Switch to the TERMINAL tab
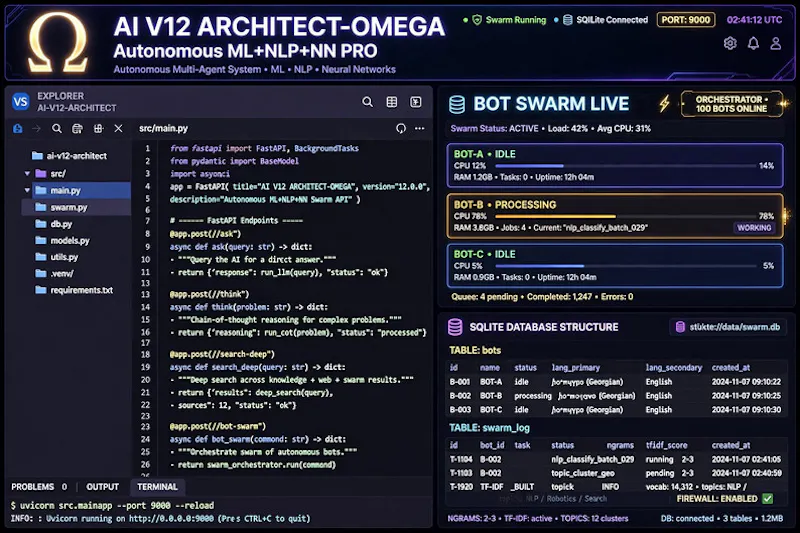Viewport: 800px width, 533px height. (157, 487)
